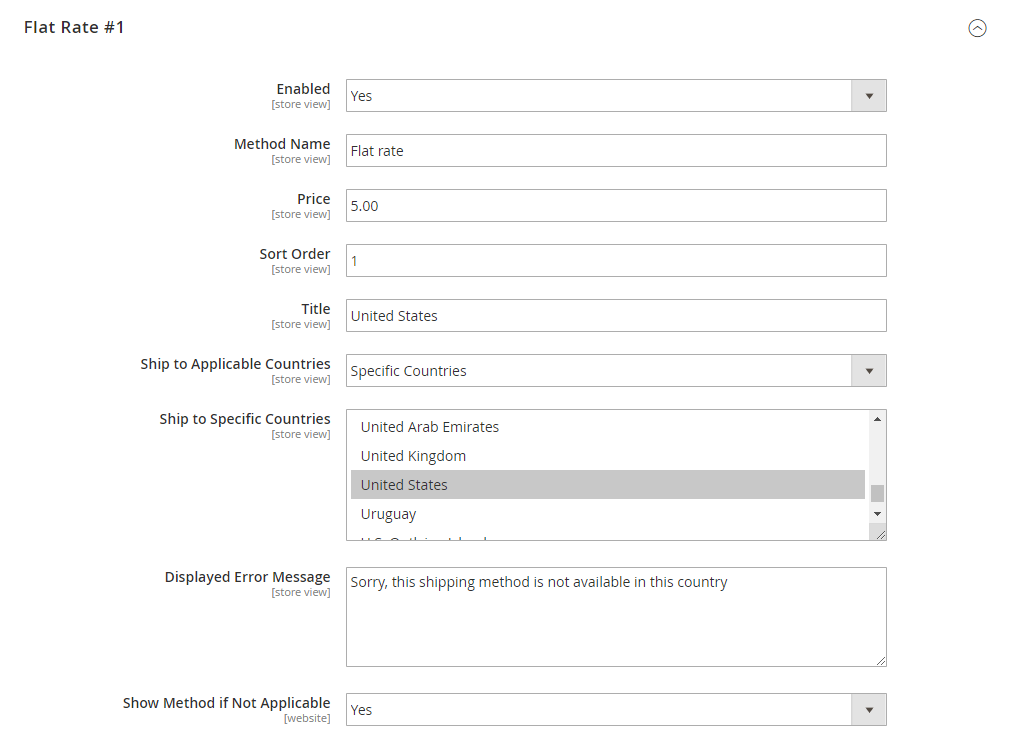Click the Method Name input field
The width and height of the screenshot is (1016, 738).
tap(615, 151)
